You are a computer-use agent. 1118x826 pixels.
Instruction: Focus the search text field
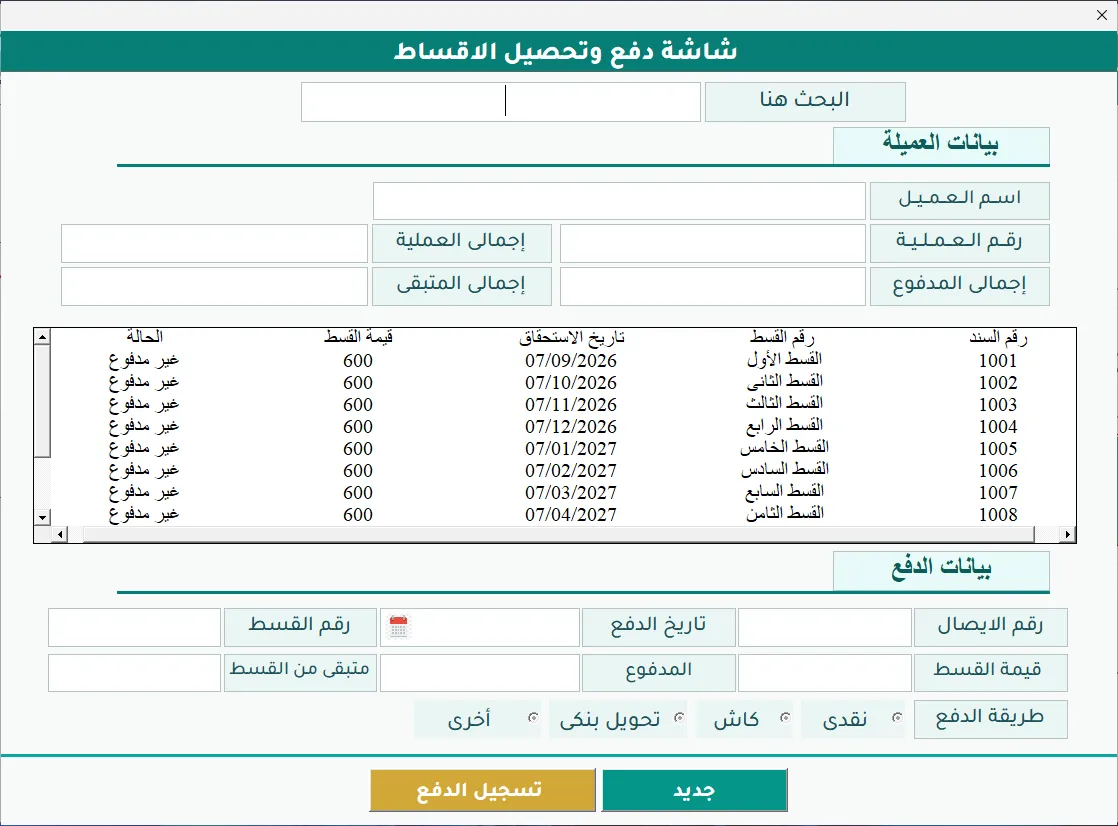[x=501, y=101]
